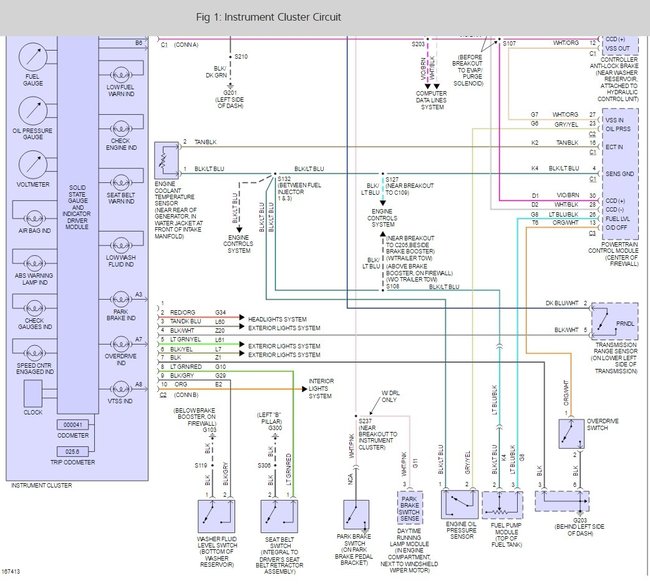This screenshot has width=650, height=588.
Task: Select the Park Brake indicator lamp symbol
Action: click(121, 299)
